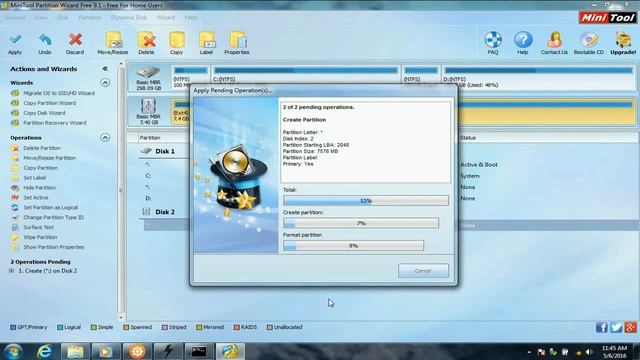Collapse the Operations section chevron
The image size is (640, 360).
[105, 138]
